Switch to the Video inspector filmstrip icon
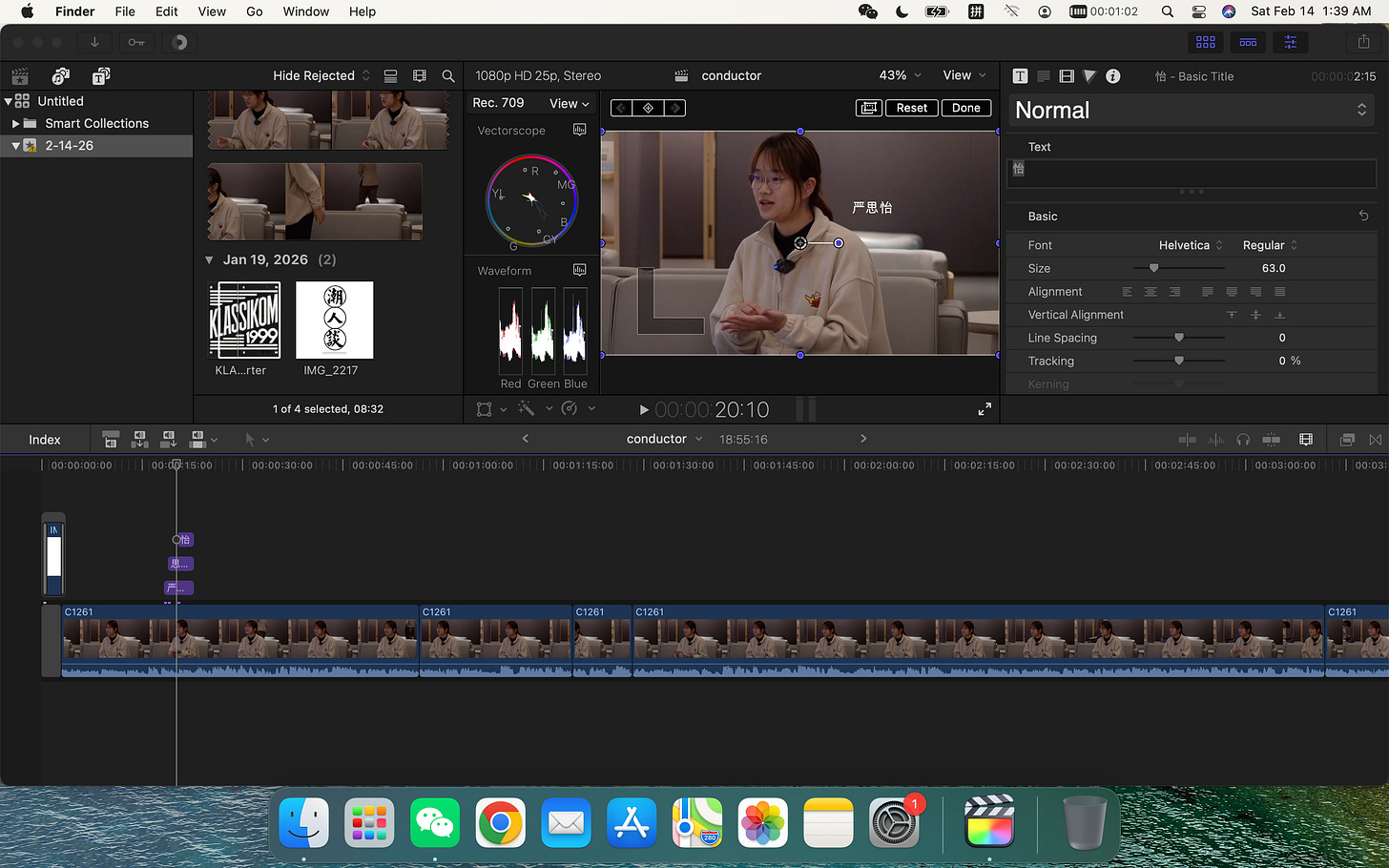Viewport: 1389px width, 868px height. 1067,76
